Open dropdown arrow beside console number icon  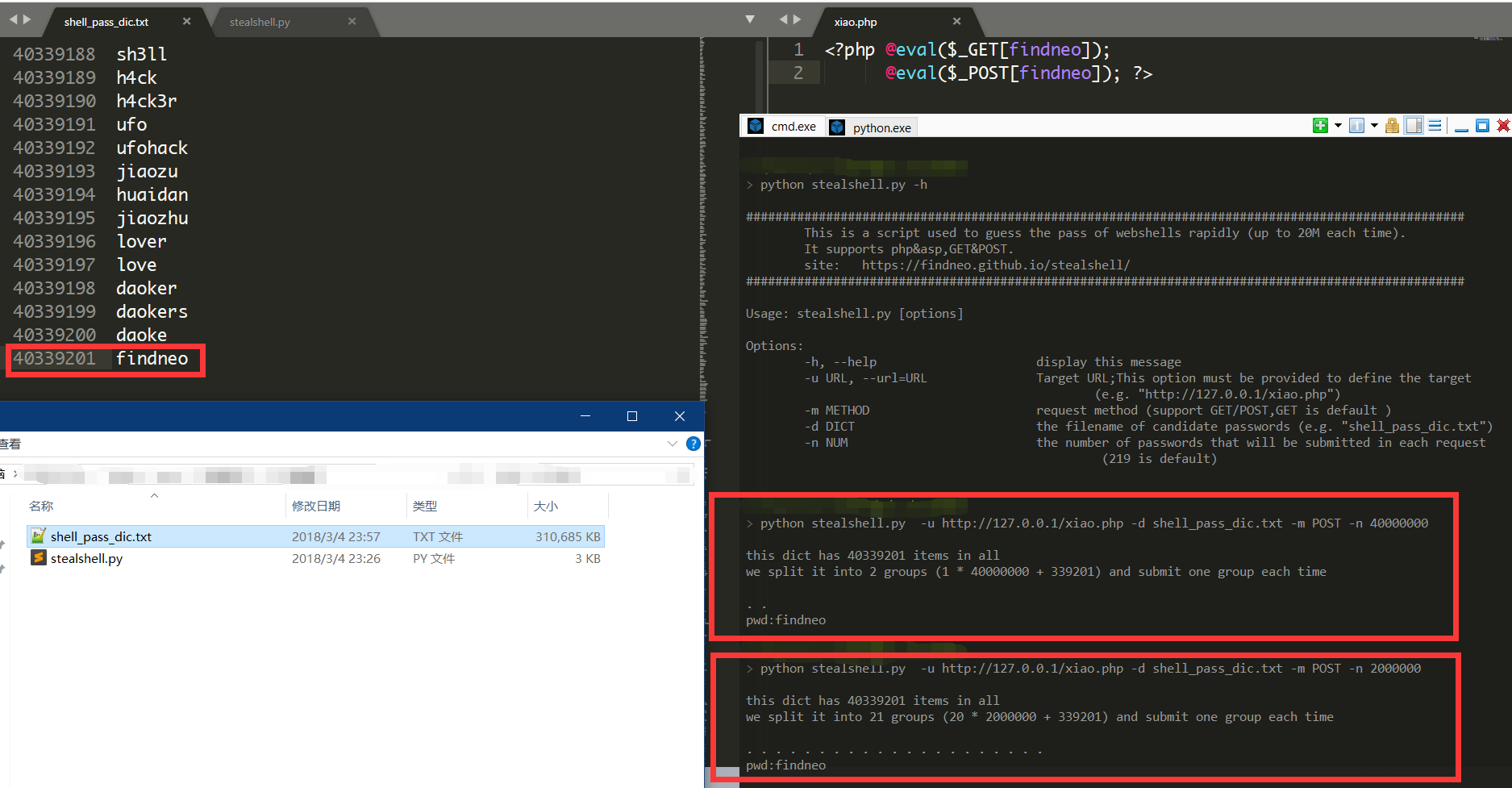1374,126
